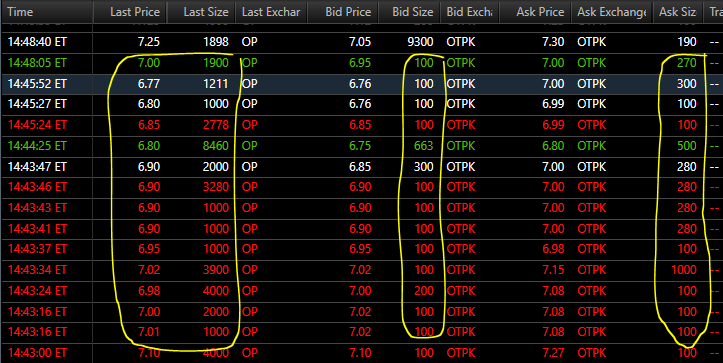This screenshot has height=363, width=723.
Task: Click ask size 1000 at 14:43:34
Action: 684,270
